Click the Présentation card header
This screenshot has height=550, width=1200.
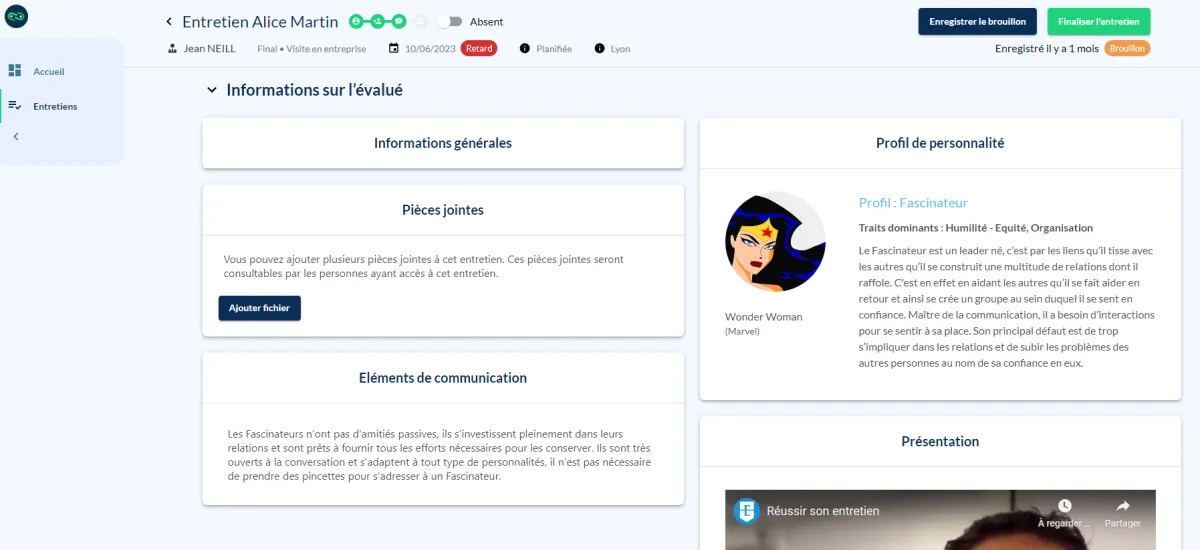[x=940, y=441]
